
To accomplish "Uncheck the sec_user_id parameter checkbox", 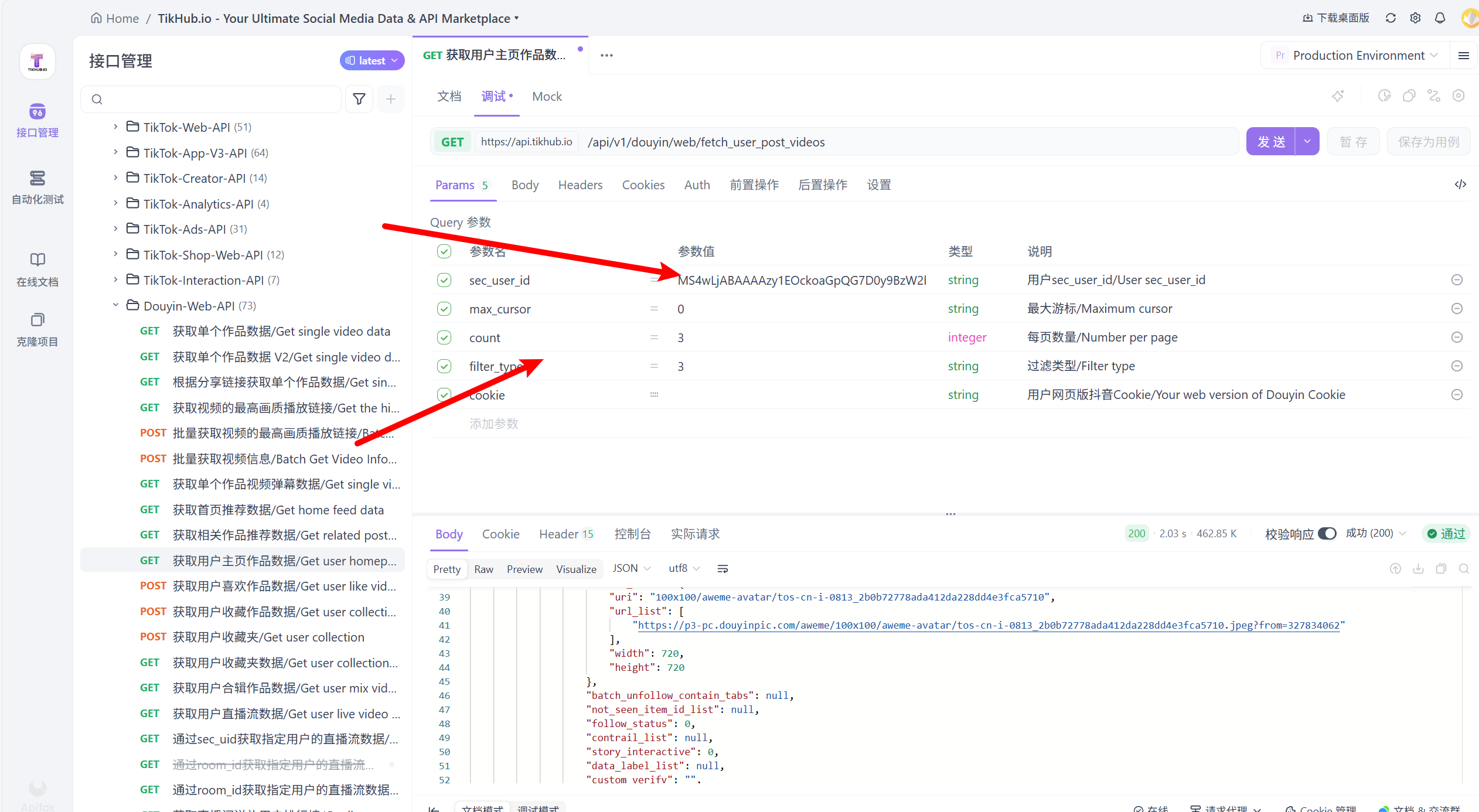I will 444,280.
